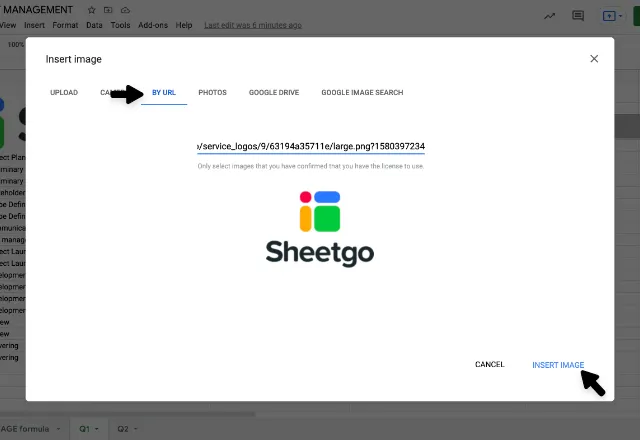Open the Q2 sheet tab dropdown

tap(136, 429)
